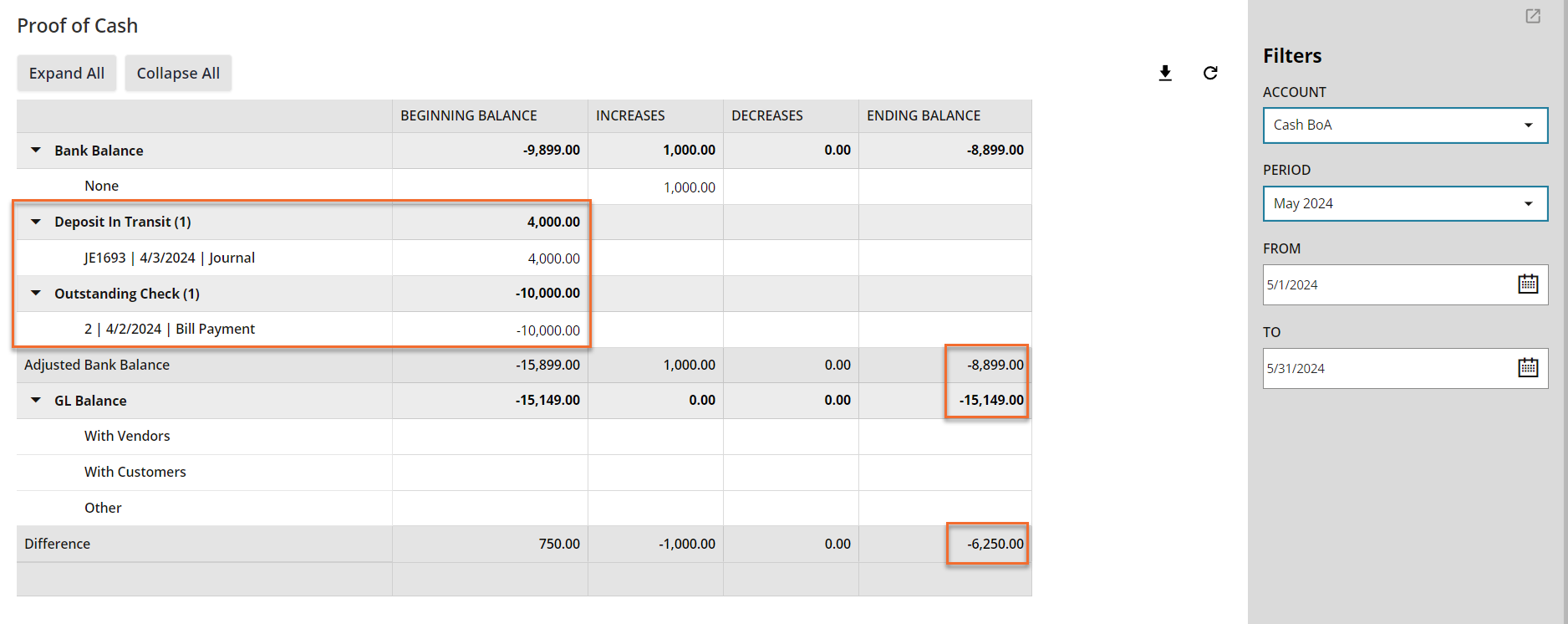1568x624 pixels.
Task: Click the Collapse All button
Action: (178, 74)
